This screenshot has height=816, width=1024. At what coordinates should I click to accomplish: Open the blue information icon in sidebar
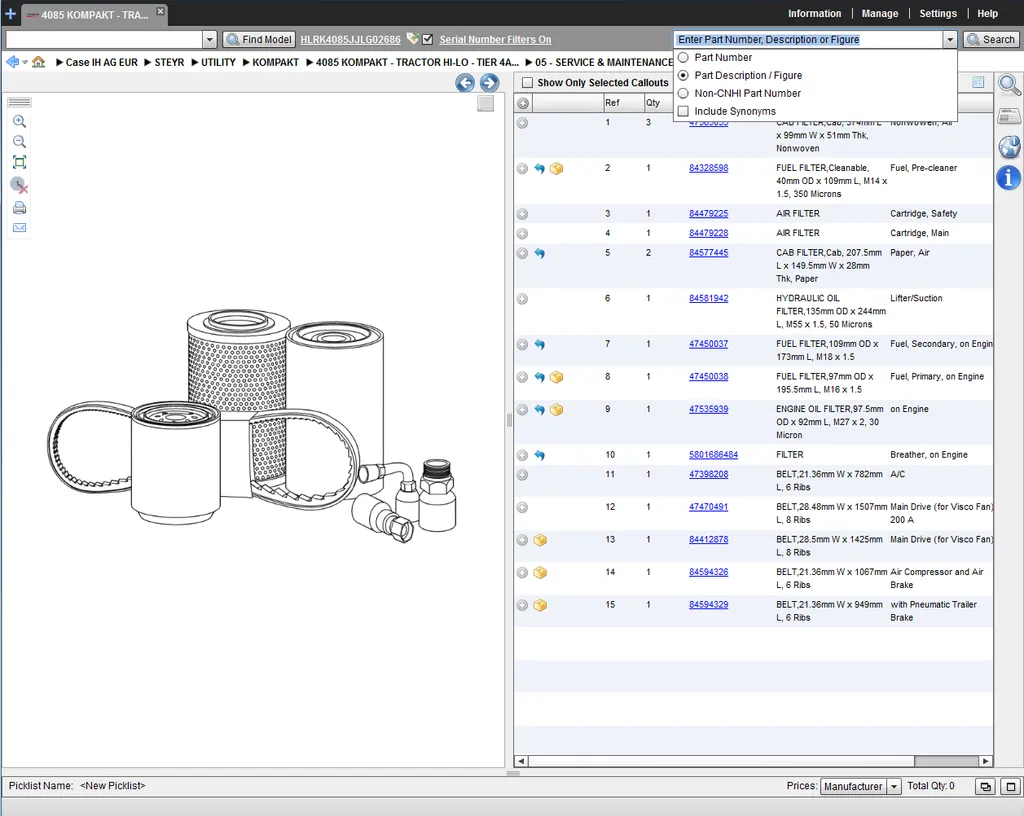[1009, 177]
